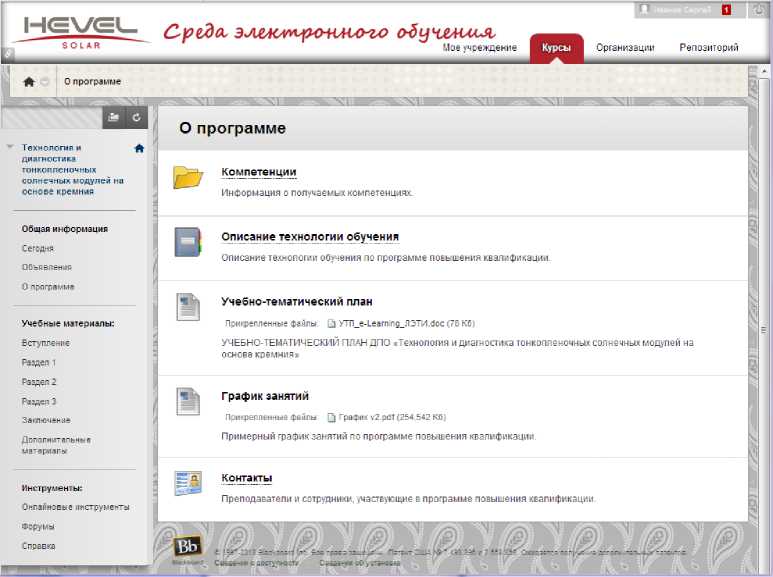Click the График занятий document icon

(188, 401)
